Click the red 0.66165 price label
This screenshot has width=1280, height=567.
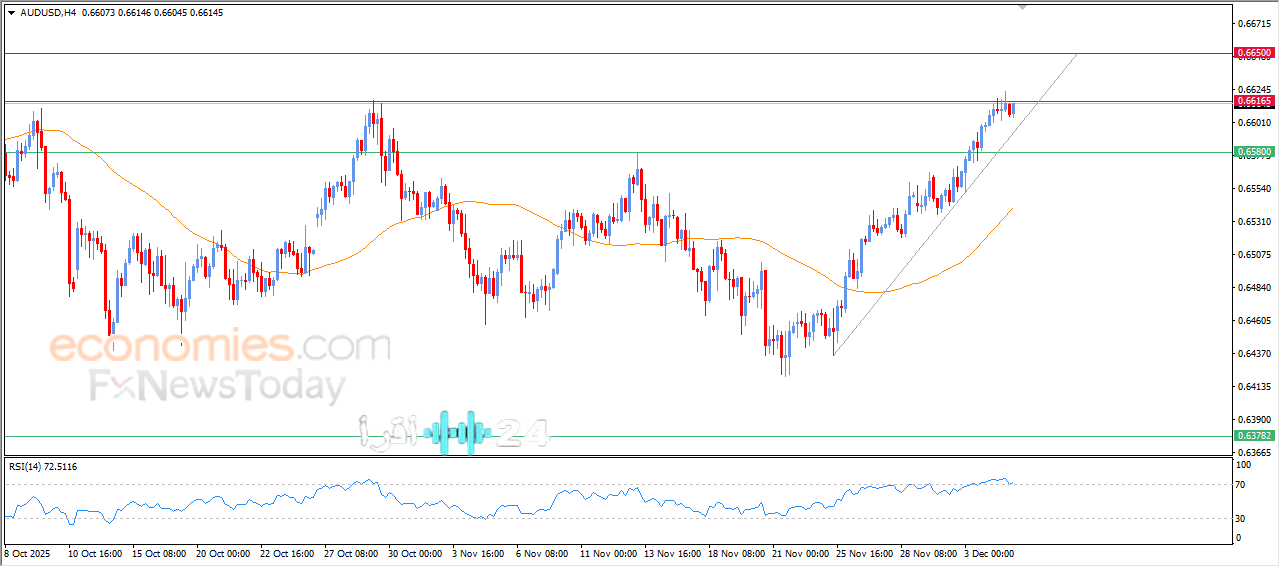click(1254, 101)
